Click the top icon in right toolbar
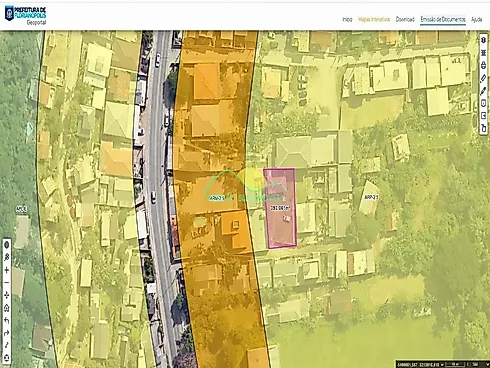The image size is (490, 368). 483,40
